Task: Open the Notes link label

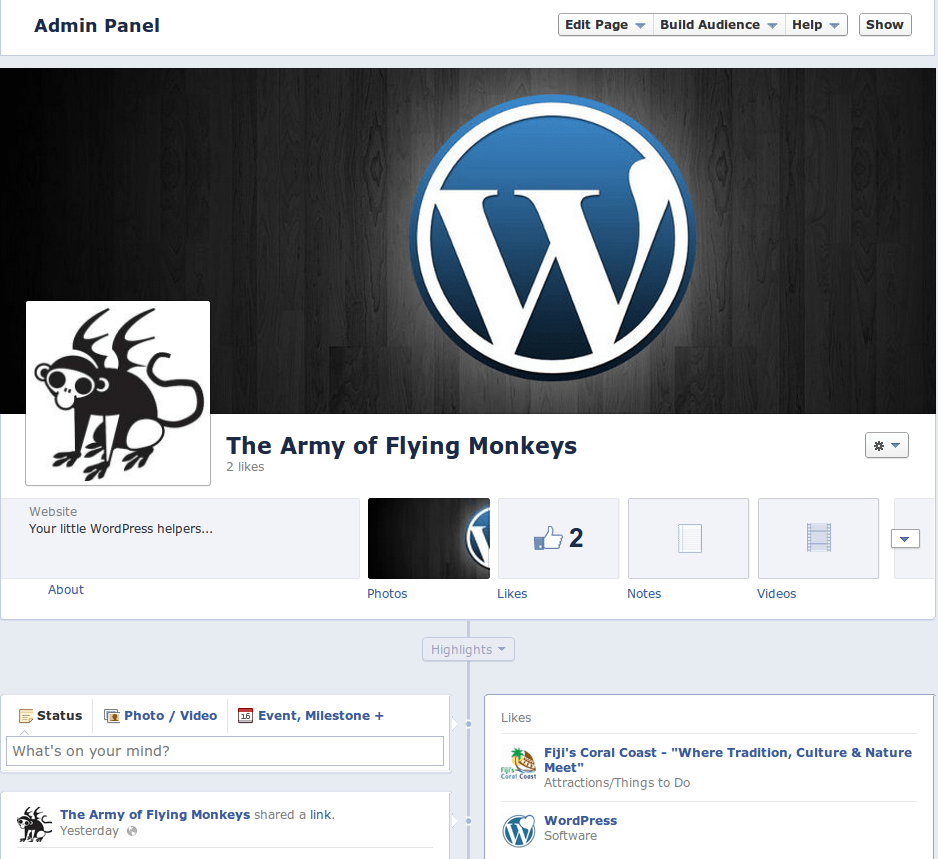Action: click(644, 593)
